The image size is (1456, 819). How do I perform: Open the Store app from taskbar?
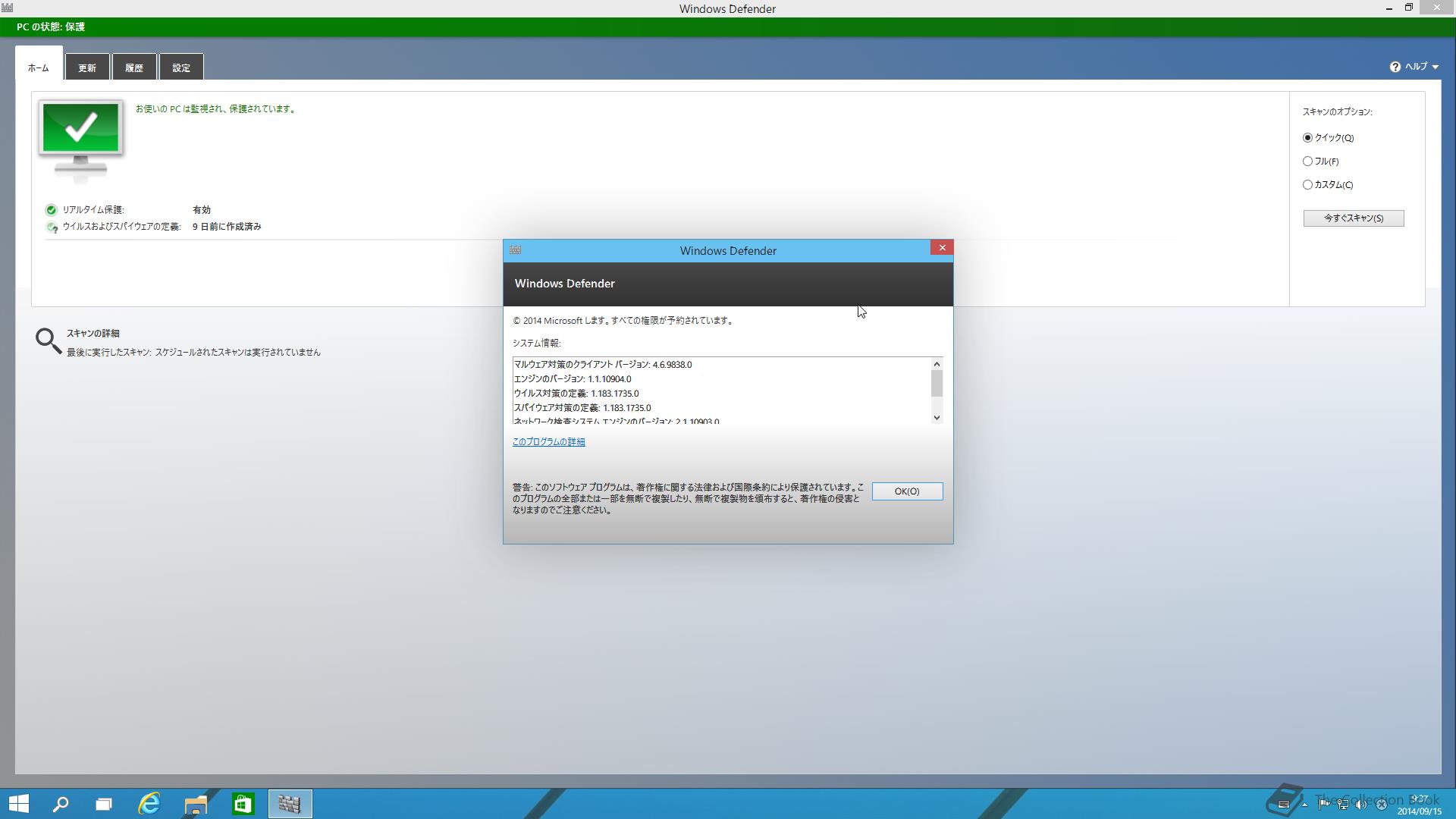[243, 804]
